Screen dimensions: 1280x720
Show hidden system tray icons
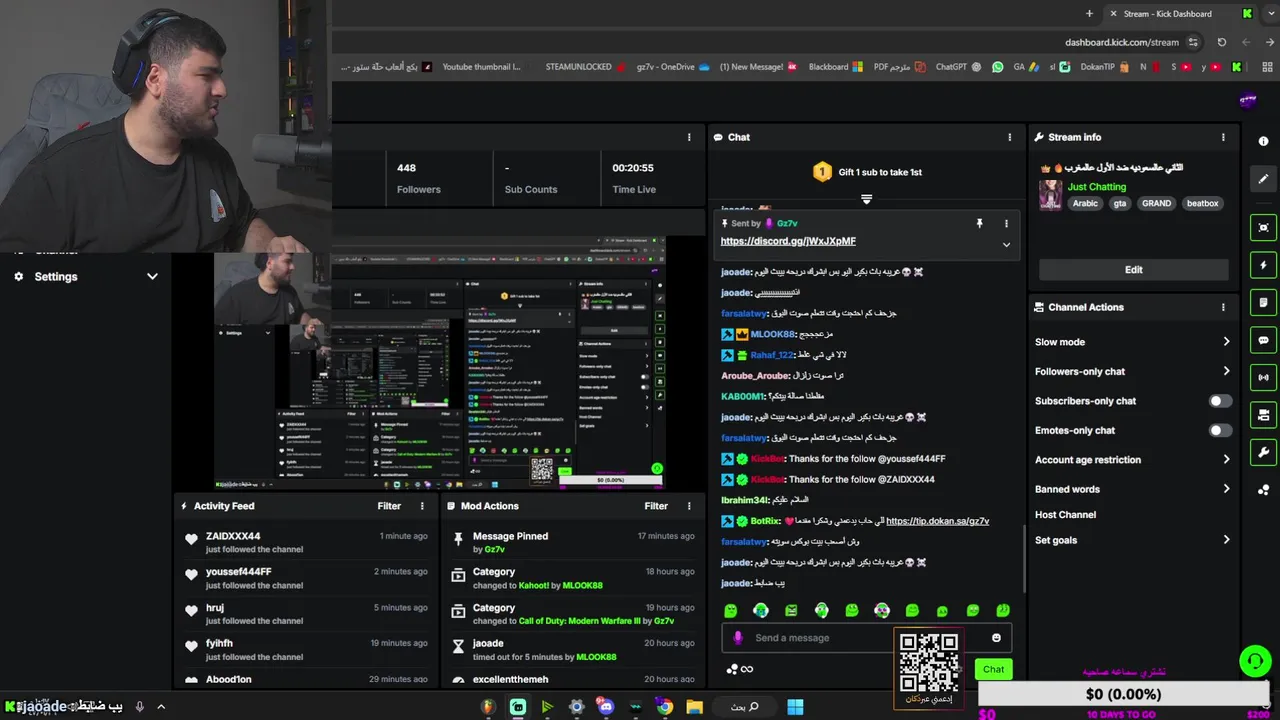point(160,707)
